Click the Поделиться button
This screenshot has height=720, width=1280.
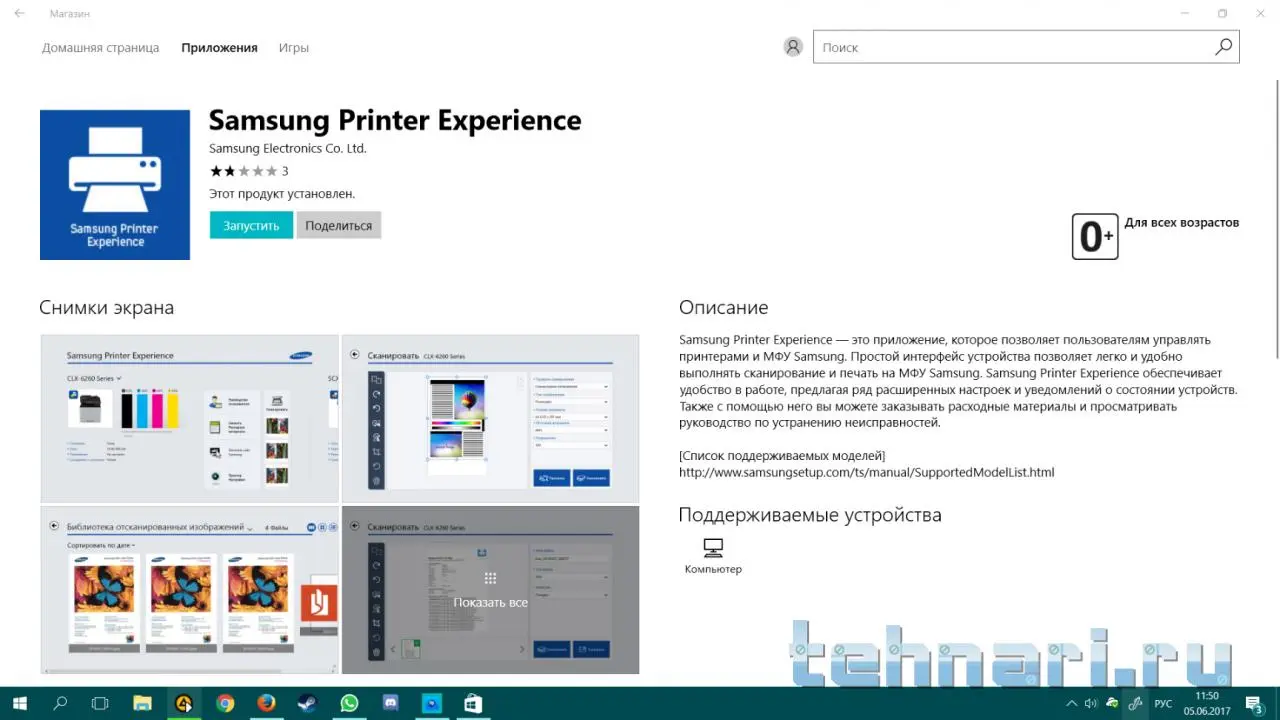[x=339, y=225]
